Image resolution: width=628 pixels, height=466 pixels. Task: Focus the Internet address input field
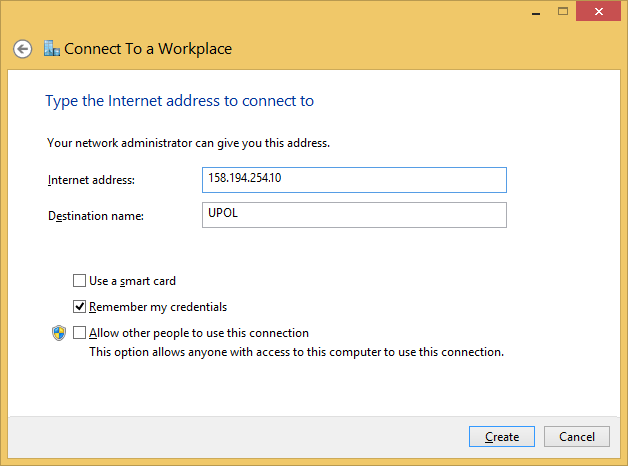(354, 179)
